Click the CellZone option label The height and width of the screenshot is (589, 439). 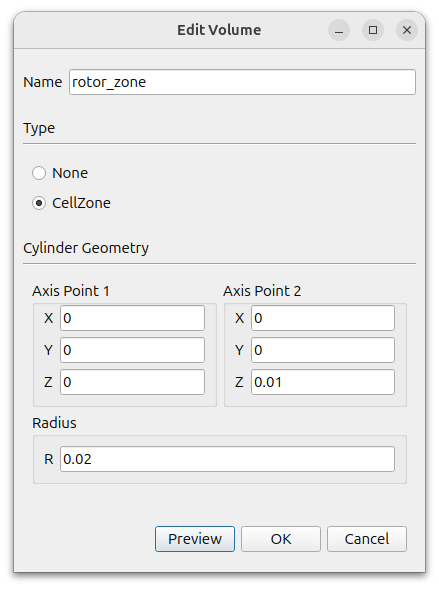click(81, 203)
